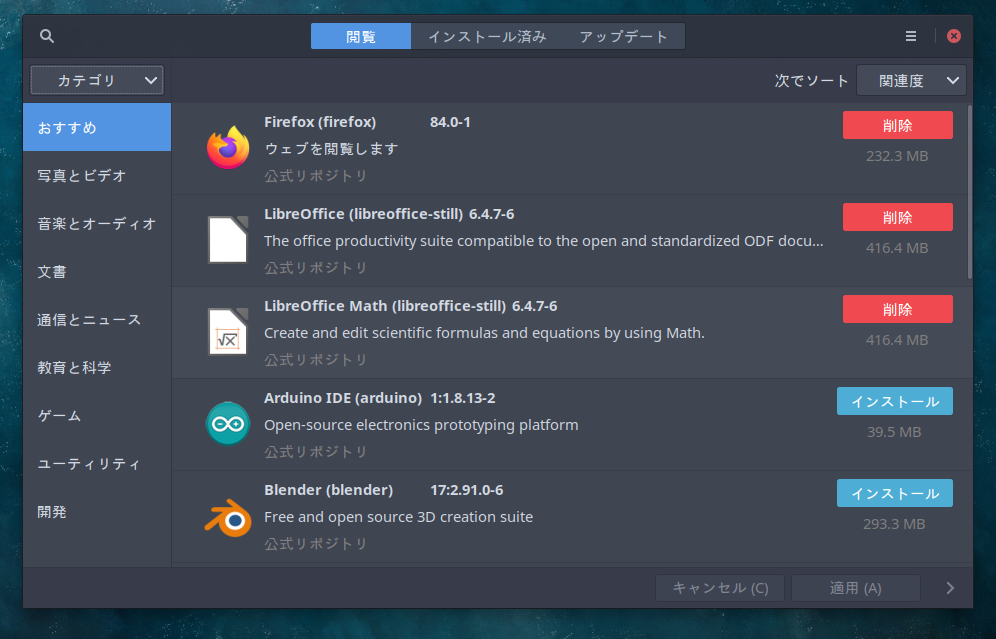Click the package list vertical scrollbar
Screen dimensions: 996x639
point(969,192)
